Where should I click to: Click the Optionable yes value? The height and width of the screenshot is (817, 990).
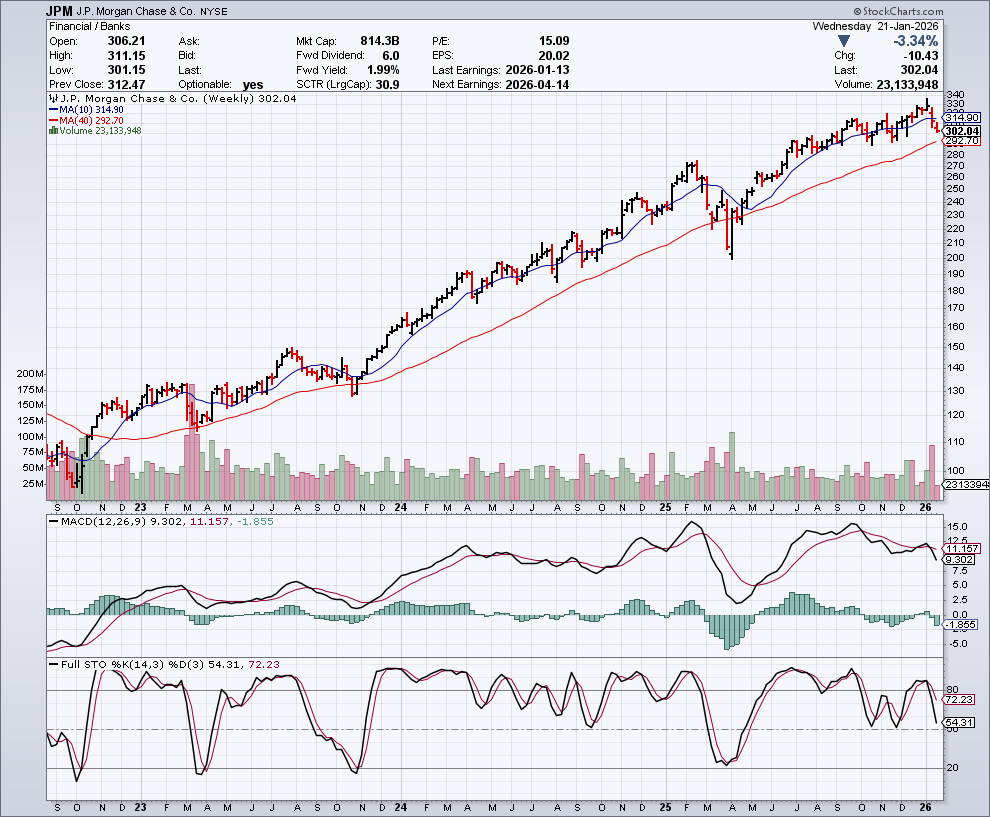(x=253, y=85)
